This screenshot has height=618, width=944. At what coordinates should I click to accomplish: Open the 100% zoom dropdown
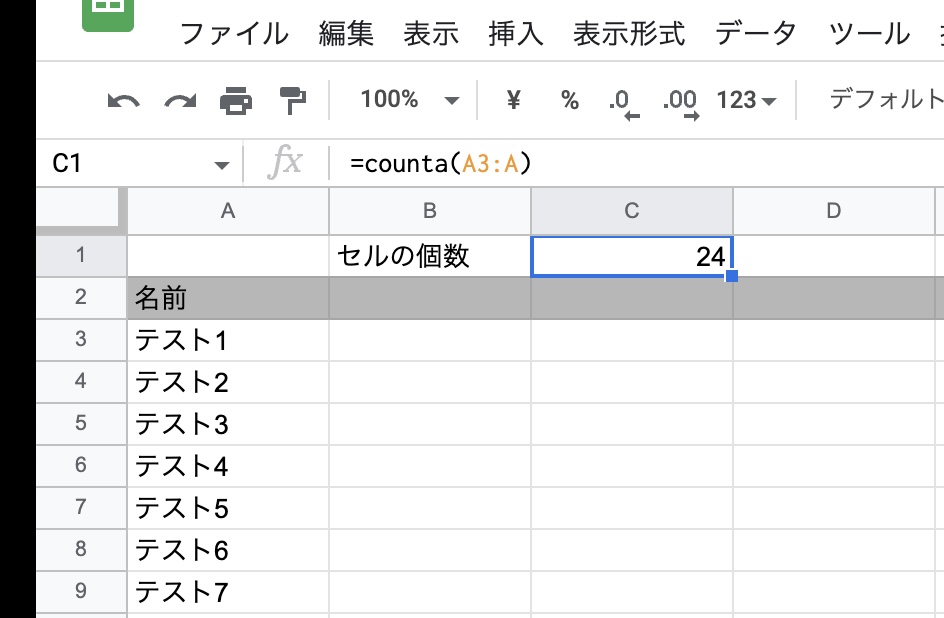[409, 100]
